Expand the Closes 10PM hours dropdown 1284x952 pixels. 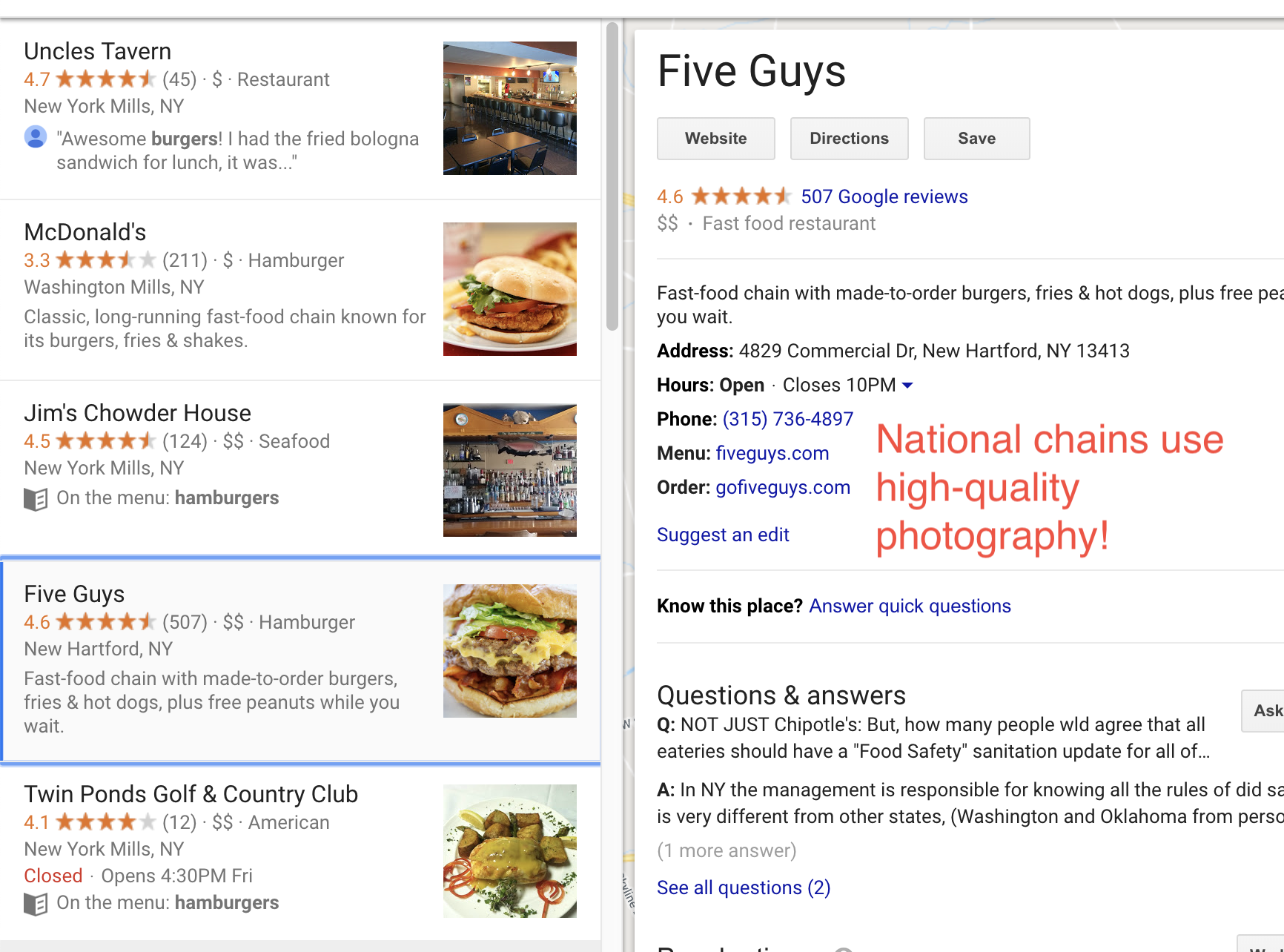(x=909, y=385)
